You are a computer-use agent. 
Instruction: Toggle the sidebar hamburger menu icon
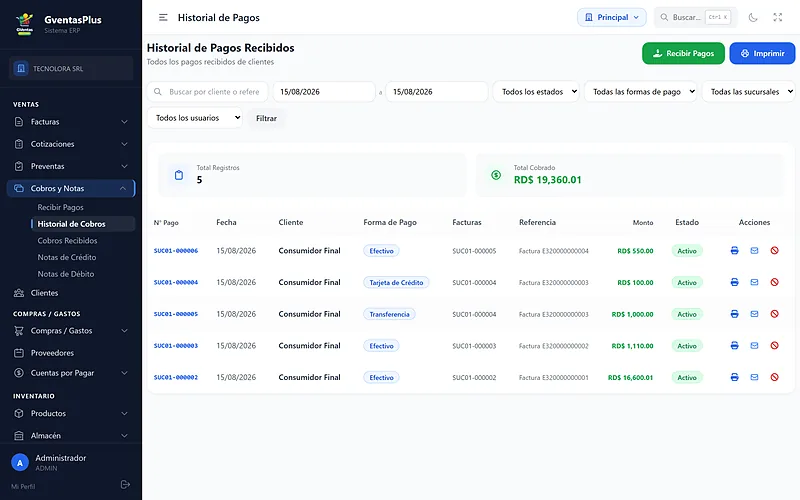point(163,17)
